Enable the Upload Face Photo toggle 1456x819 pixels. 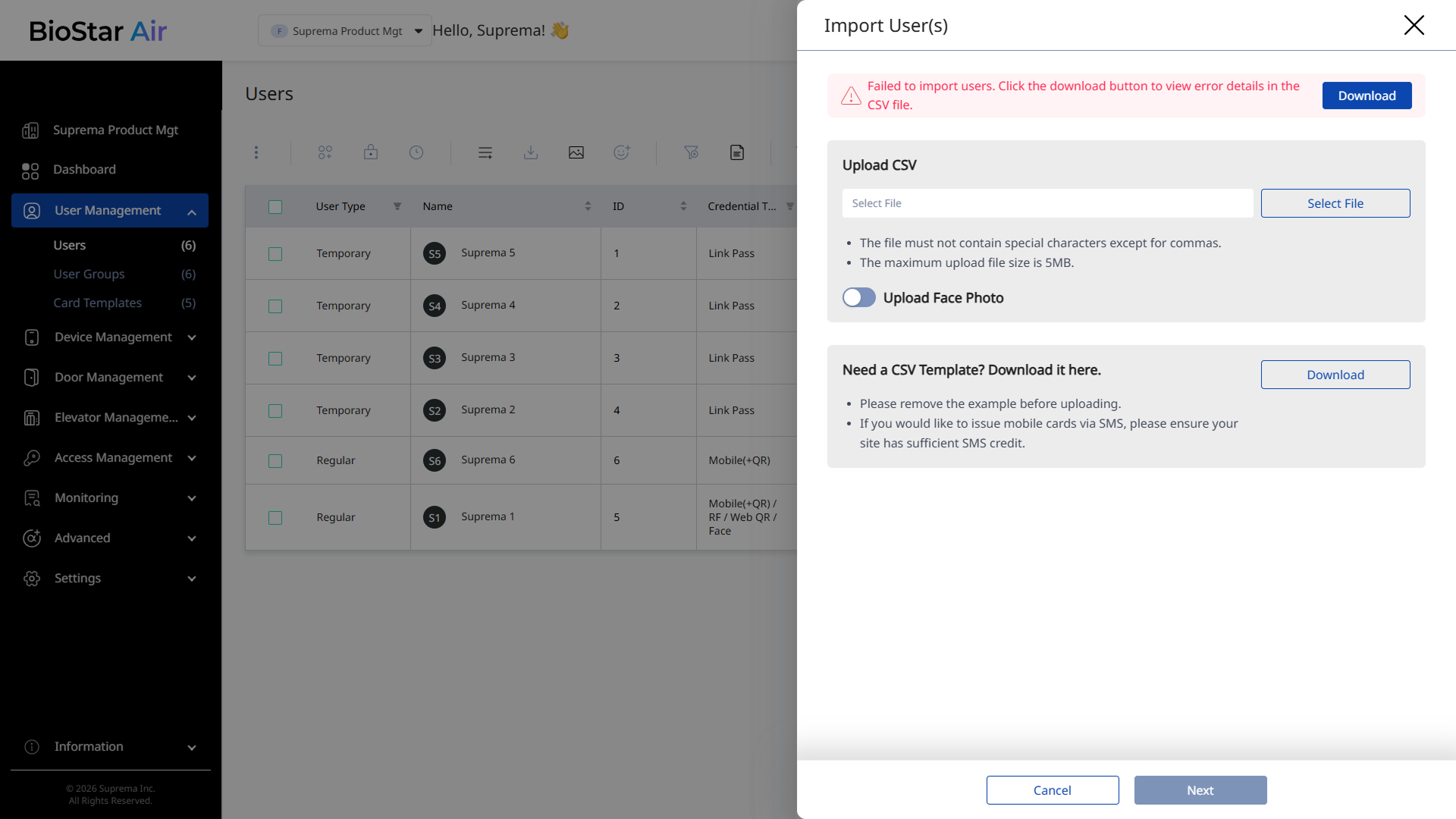click(x=859, y=297)
